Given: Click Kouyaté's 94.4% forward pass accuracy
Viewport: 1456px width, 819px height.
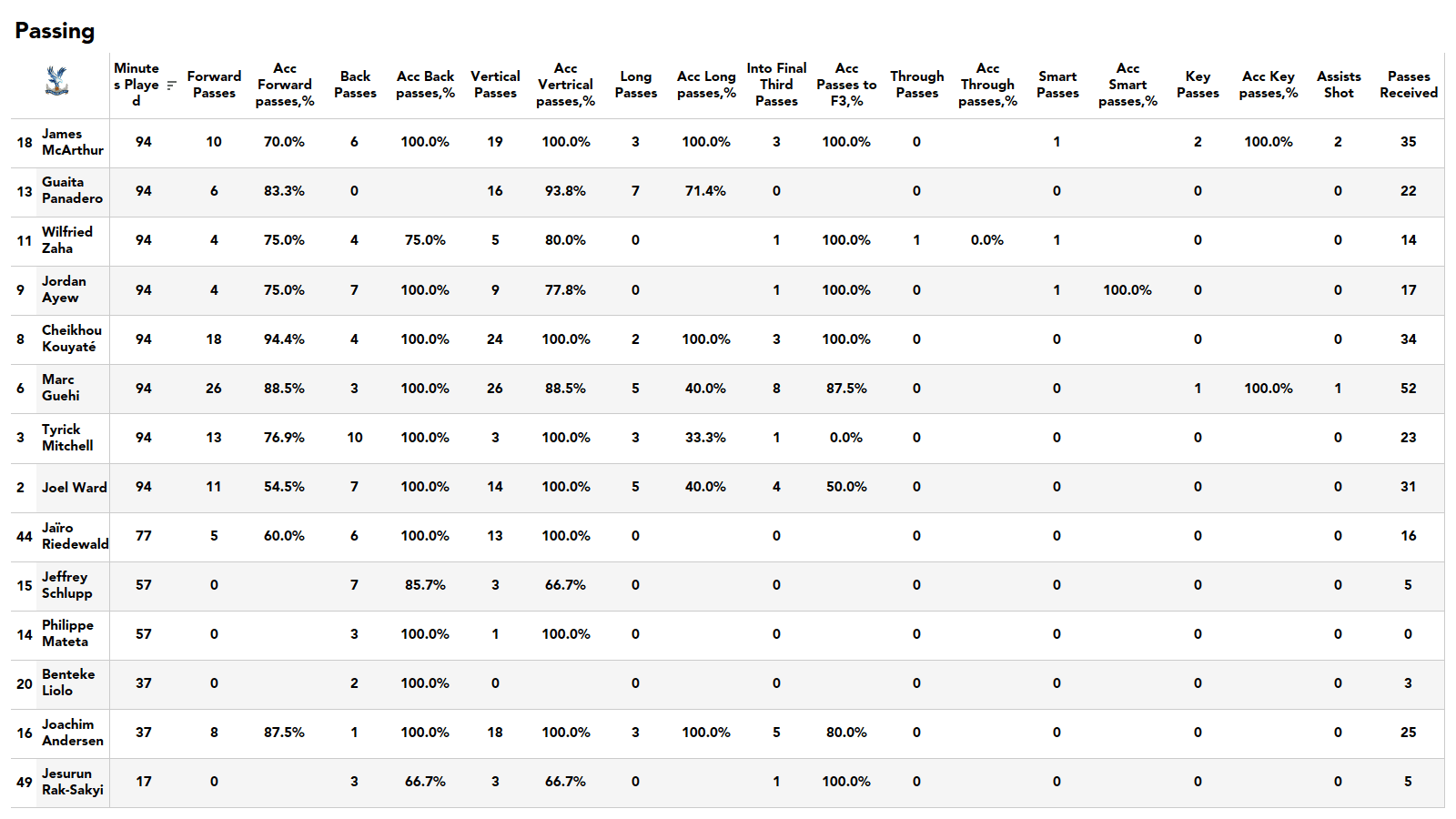Looking at the screenshot, I should [284, 339].
